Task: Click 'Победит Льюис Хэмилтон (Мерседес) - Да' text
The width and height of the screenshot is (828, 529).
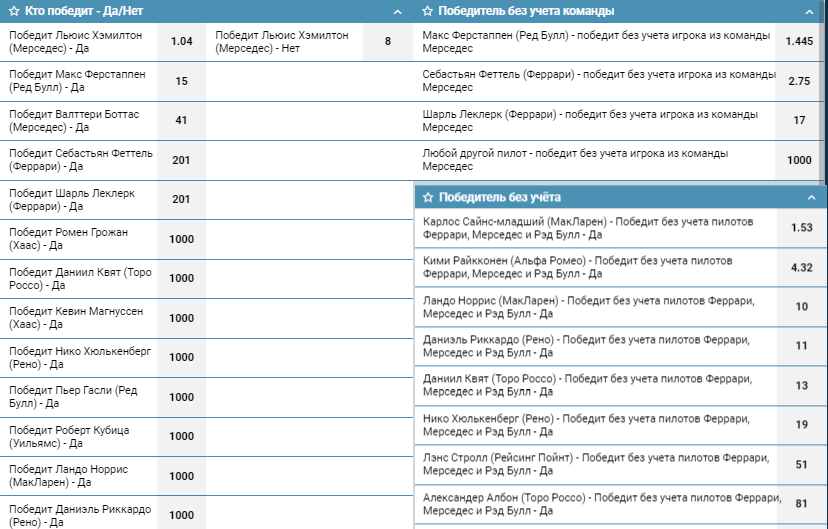Action: coord(76,42)
